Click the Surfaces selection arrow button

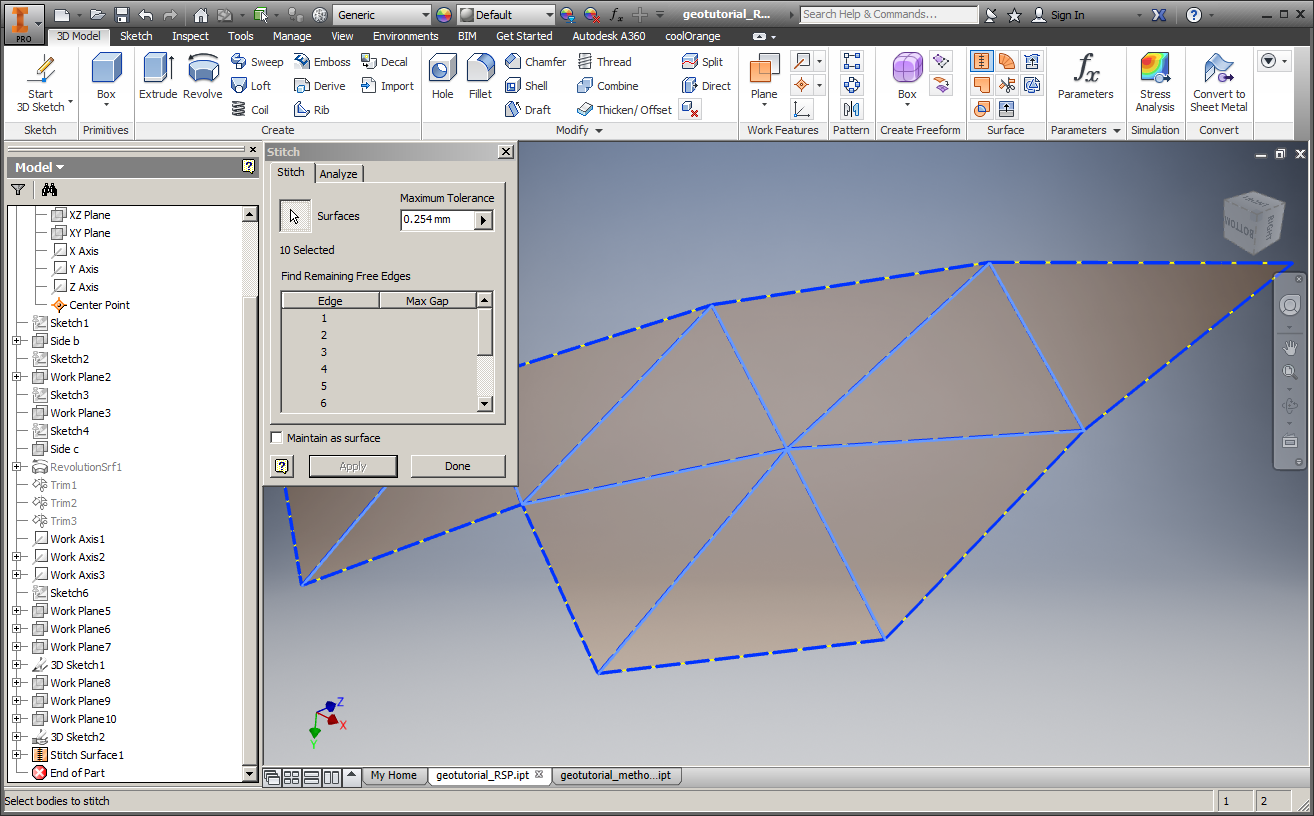(x=295, y=216)
